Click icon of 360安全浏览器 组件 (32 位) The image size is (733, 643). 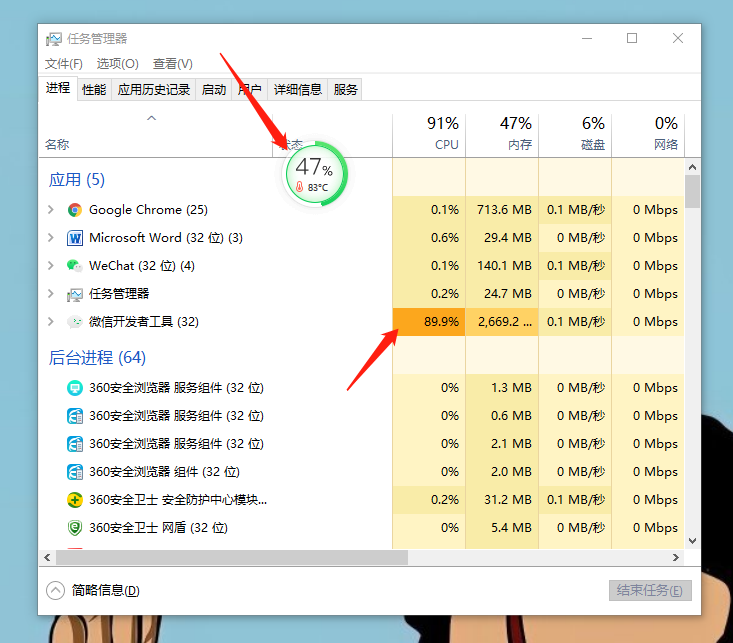[75, 472]
